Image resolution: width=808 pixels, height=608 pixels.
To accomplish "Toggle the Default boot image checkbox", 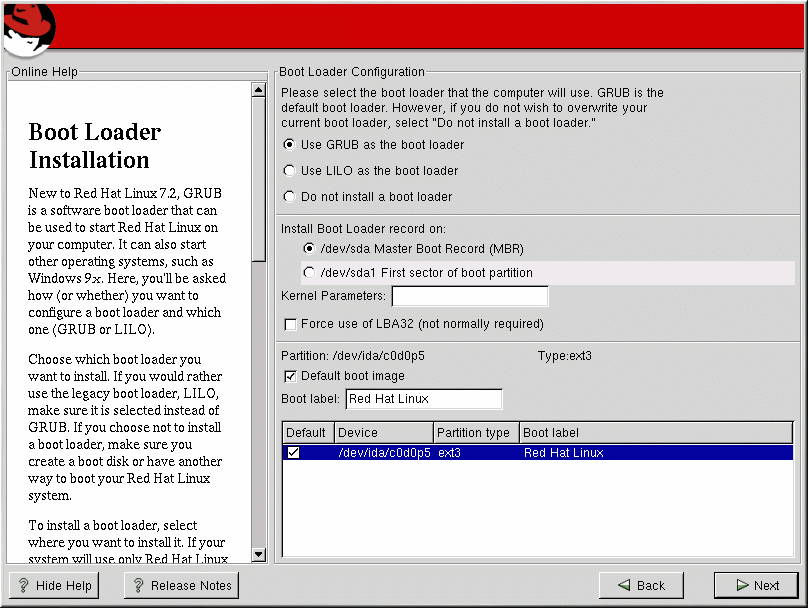I will coord(291,376).
